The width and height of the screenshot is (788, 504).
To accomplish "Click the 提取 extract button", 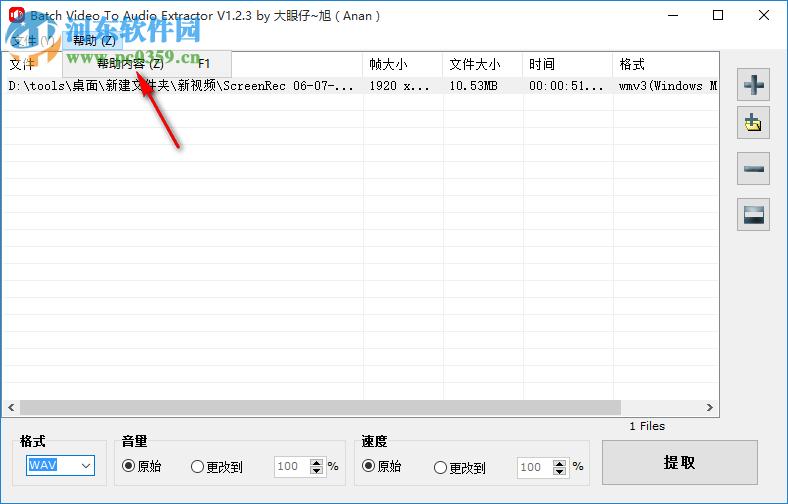I will click(x=679, y=462).
